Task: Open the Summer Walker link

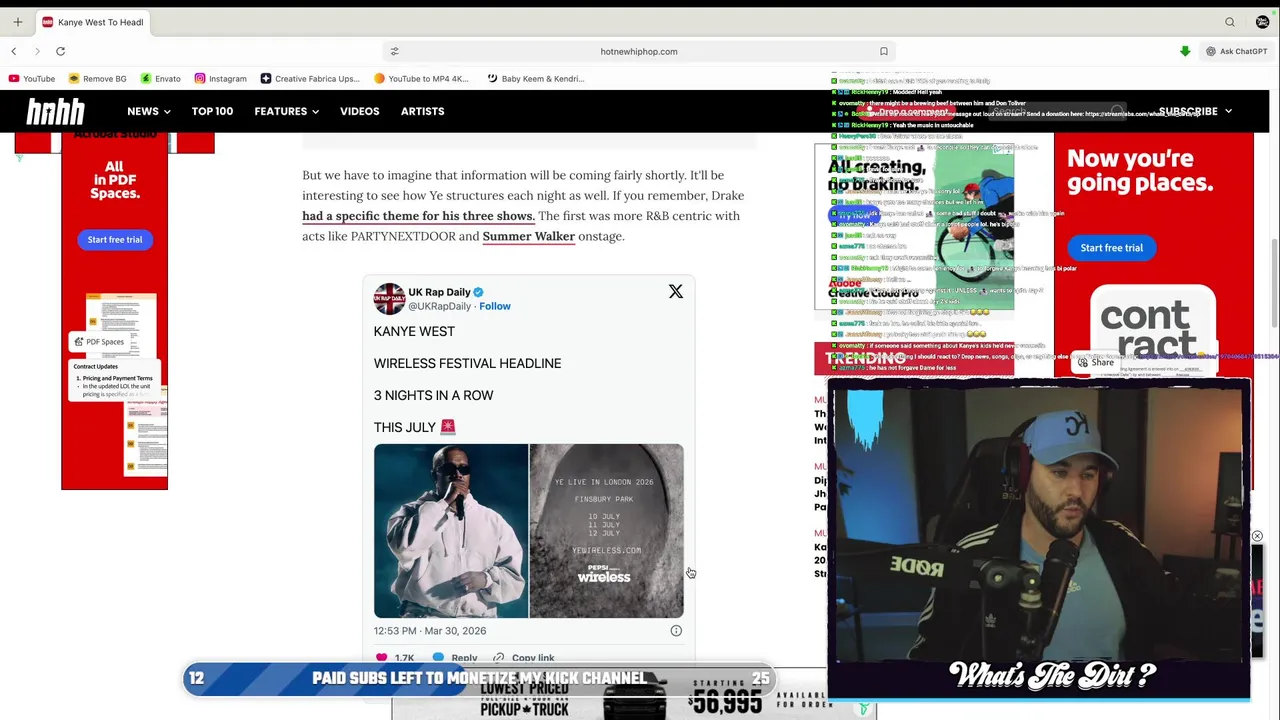Action: coord(528,236)
